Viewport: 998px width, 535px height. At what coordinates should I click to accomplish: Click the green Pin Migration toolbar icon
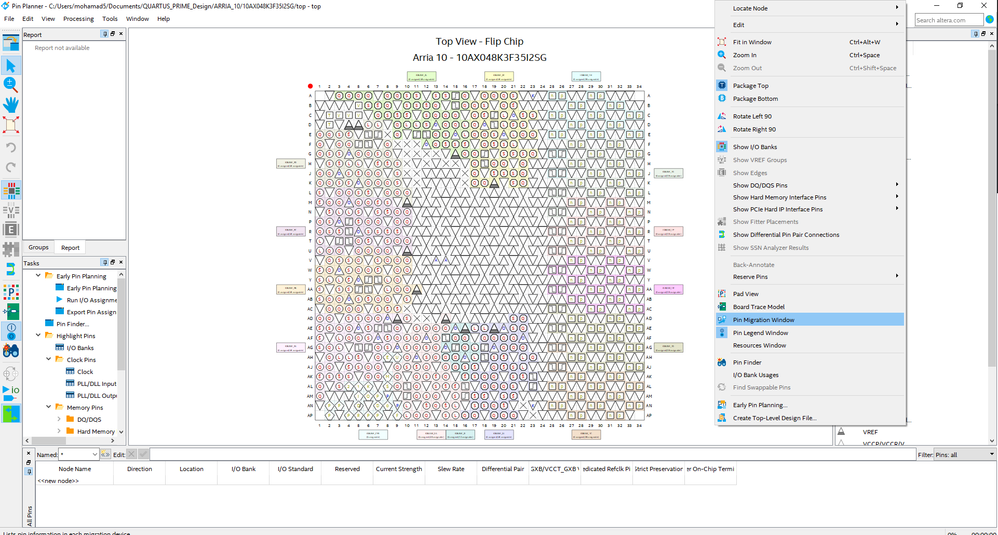(11, 413)
